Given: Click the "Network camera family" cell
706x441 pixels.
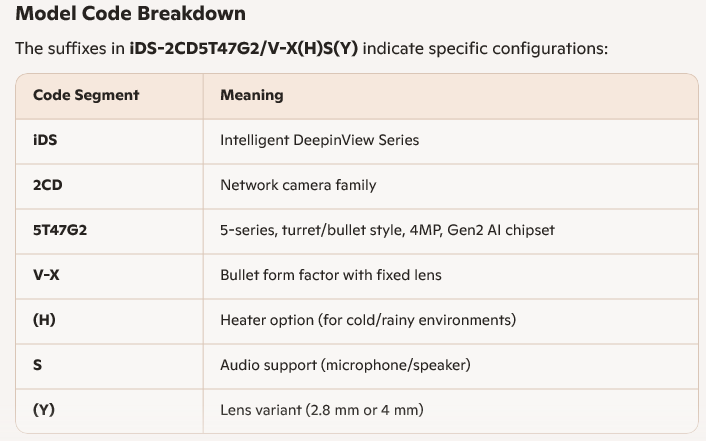Looking at the screenshot, I should pos(298,186).
